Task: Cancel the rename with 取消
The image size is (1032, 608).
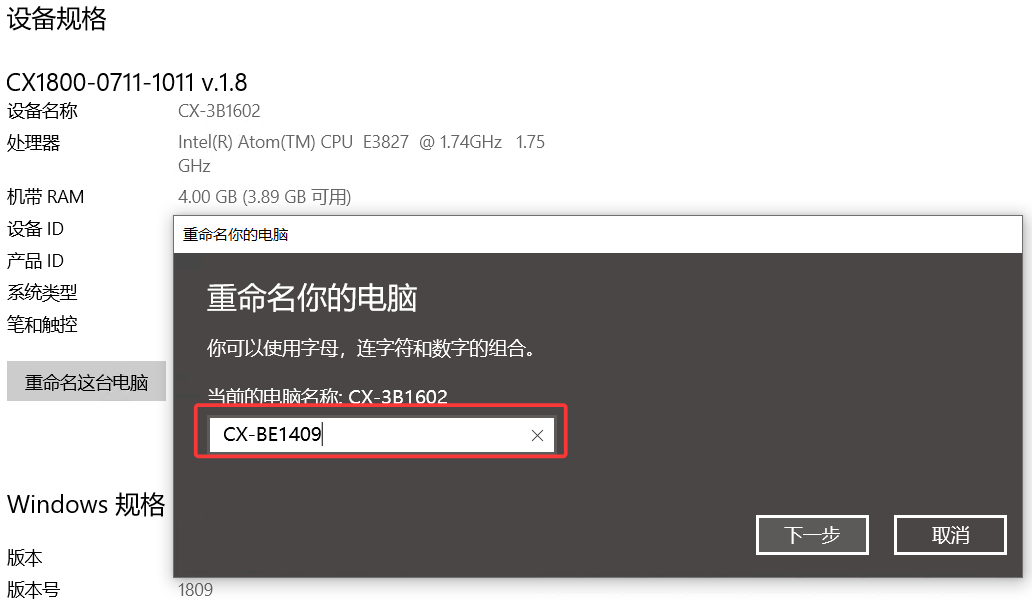Action: point(950,535)
